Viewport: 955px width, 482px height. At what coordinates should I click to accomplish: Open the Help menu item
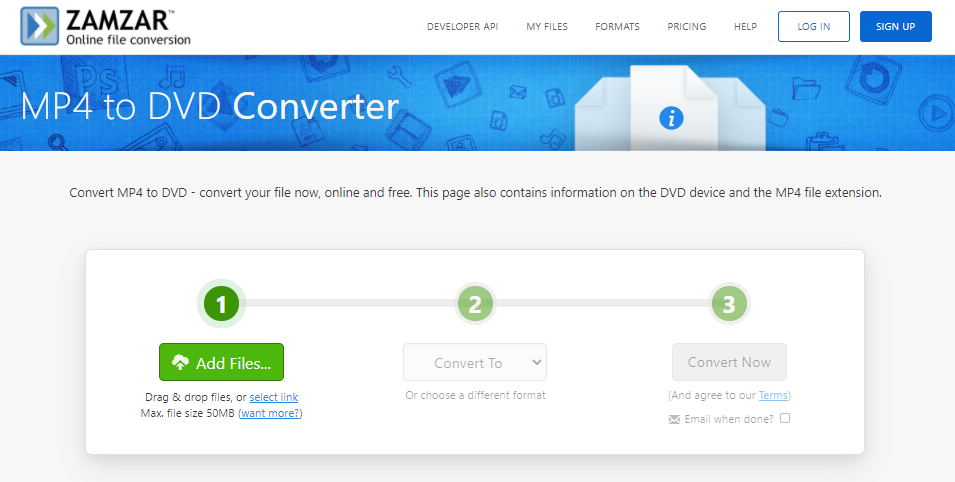pyautogui.click(x=745, y=27)
